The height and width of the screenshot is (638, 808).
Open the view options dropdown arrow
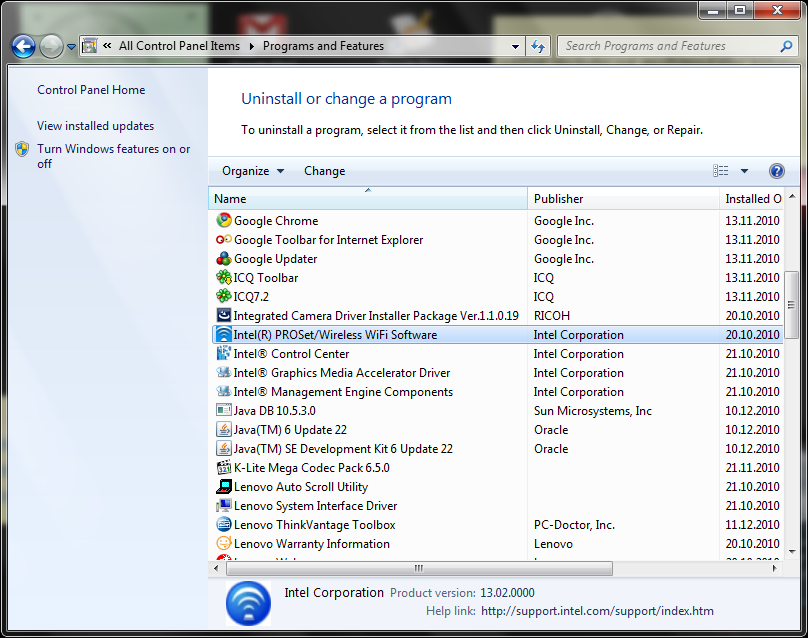tap(744, 171)
